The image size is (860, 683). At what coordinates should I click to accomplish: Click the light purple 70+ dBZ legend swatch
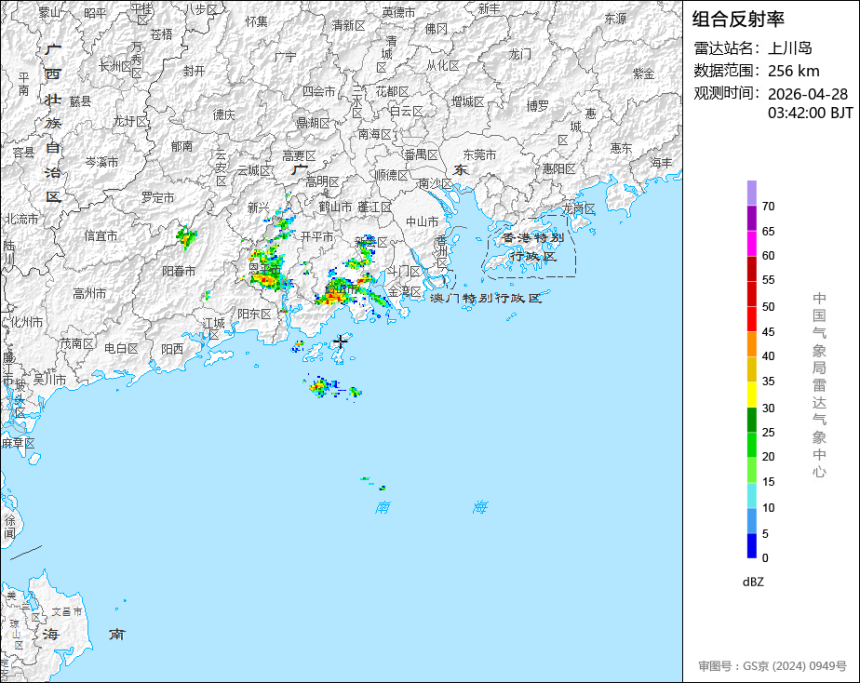click(751, 193)
